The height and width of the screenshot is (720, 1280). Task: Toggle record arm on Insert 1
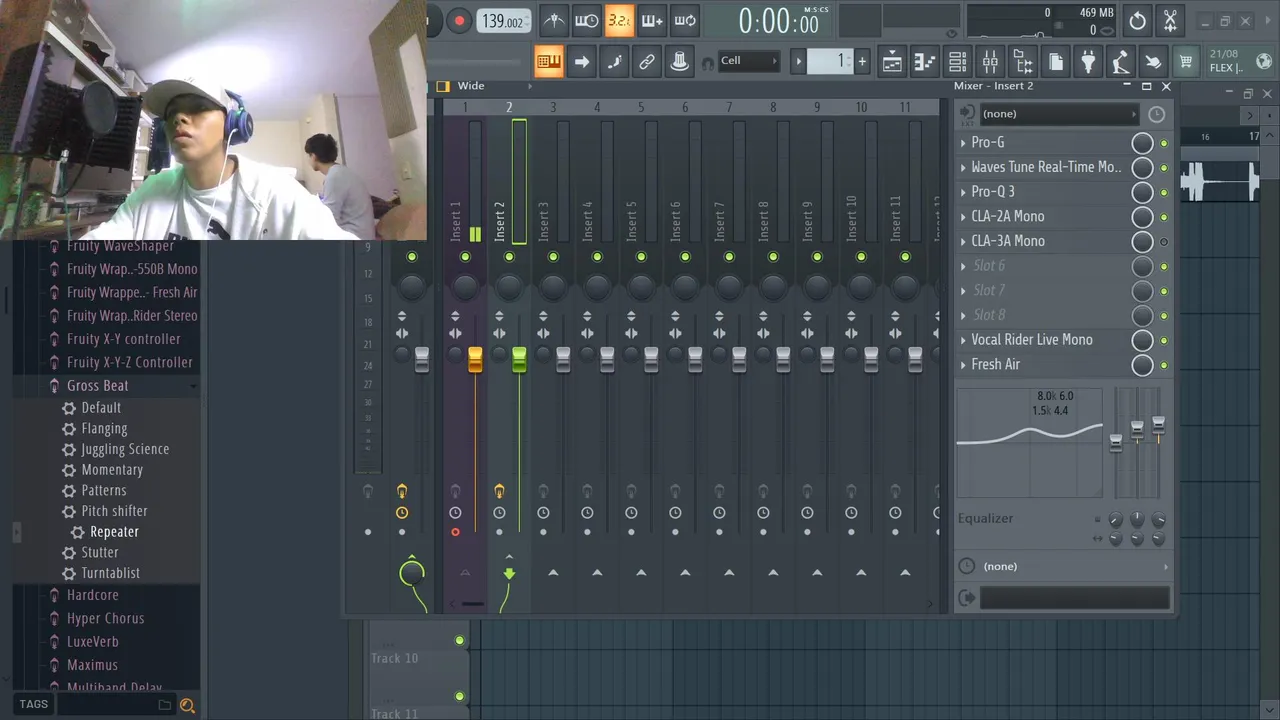click(455, 532)
